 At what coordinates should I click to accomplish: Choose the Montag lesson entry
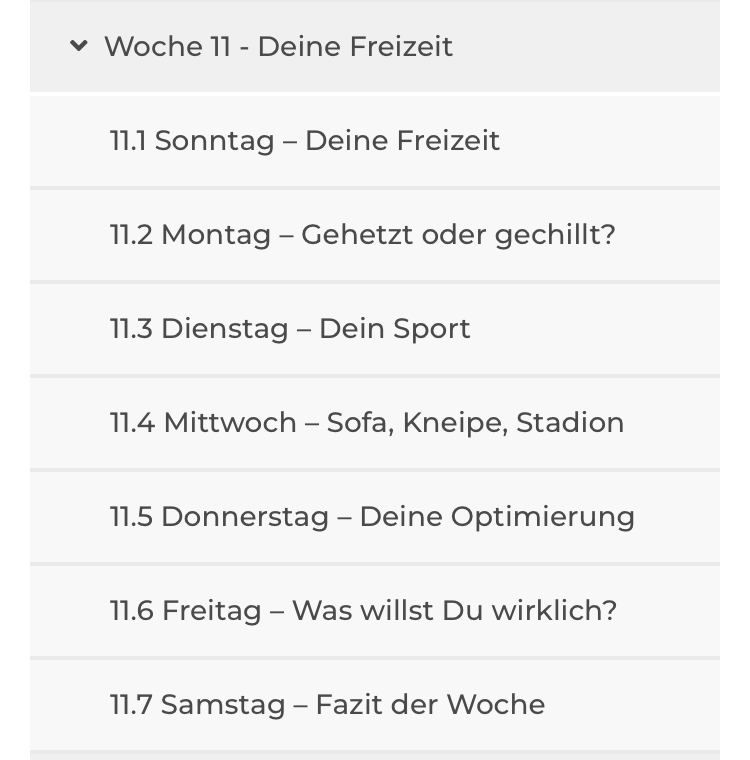[375, 235]
